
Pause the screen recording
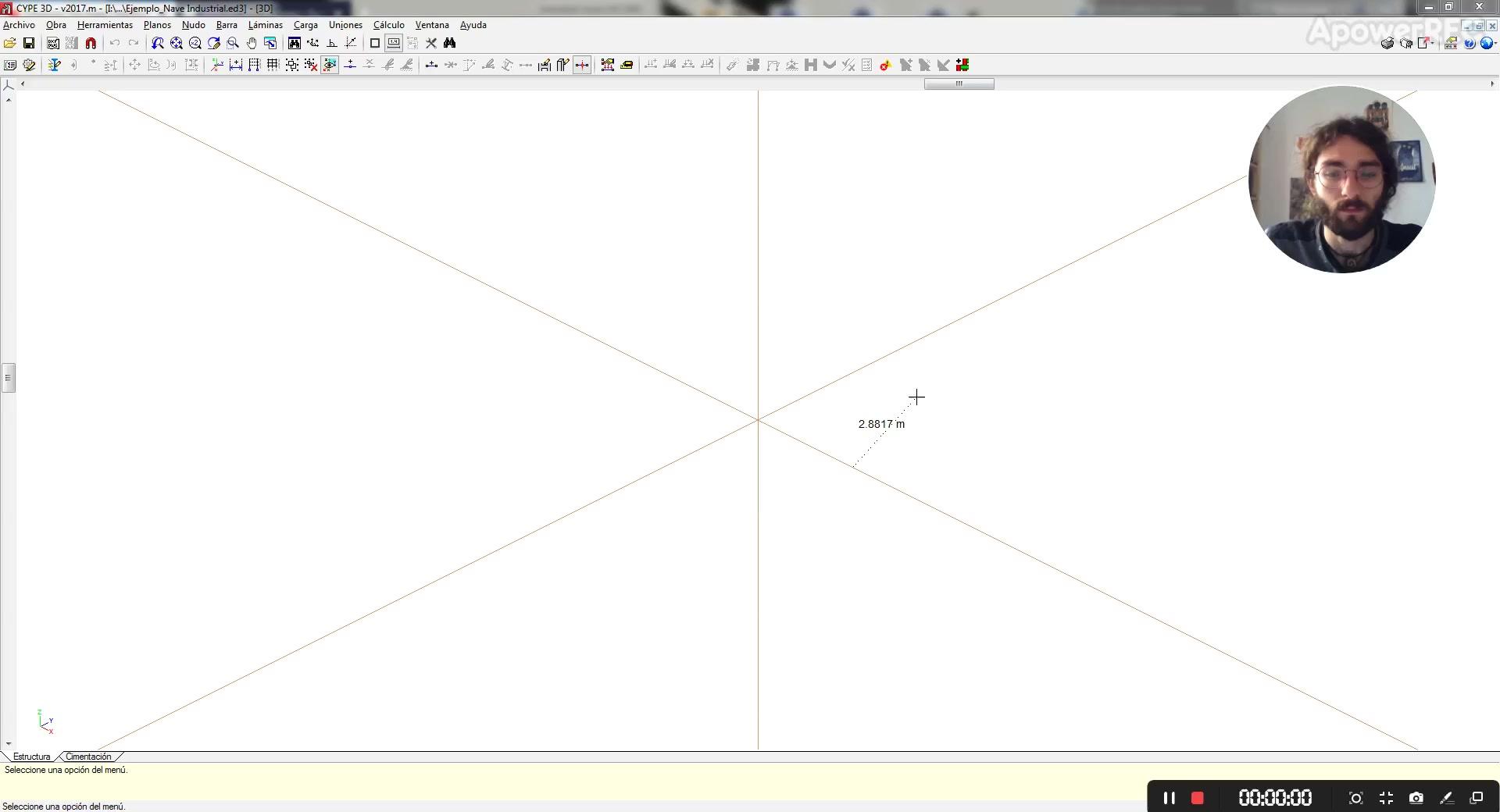[x=1169, y=798]
